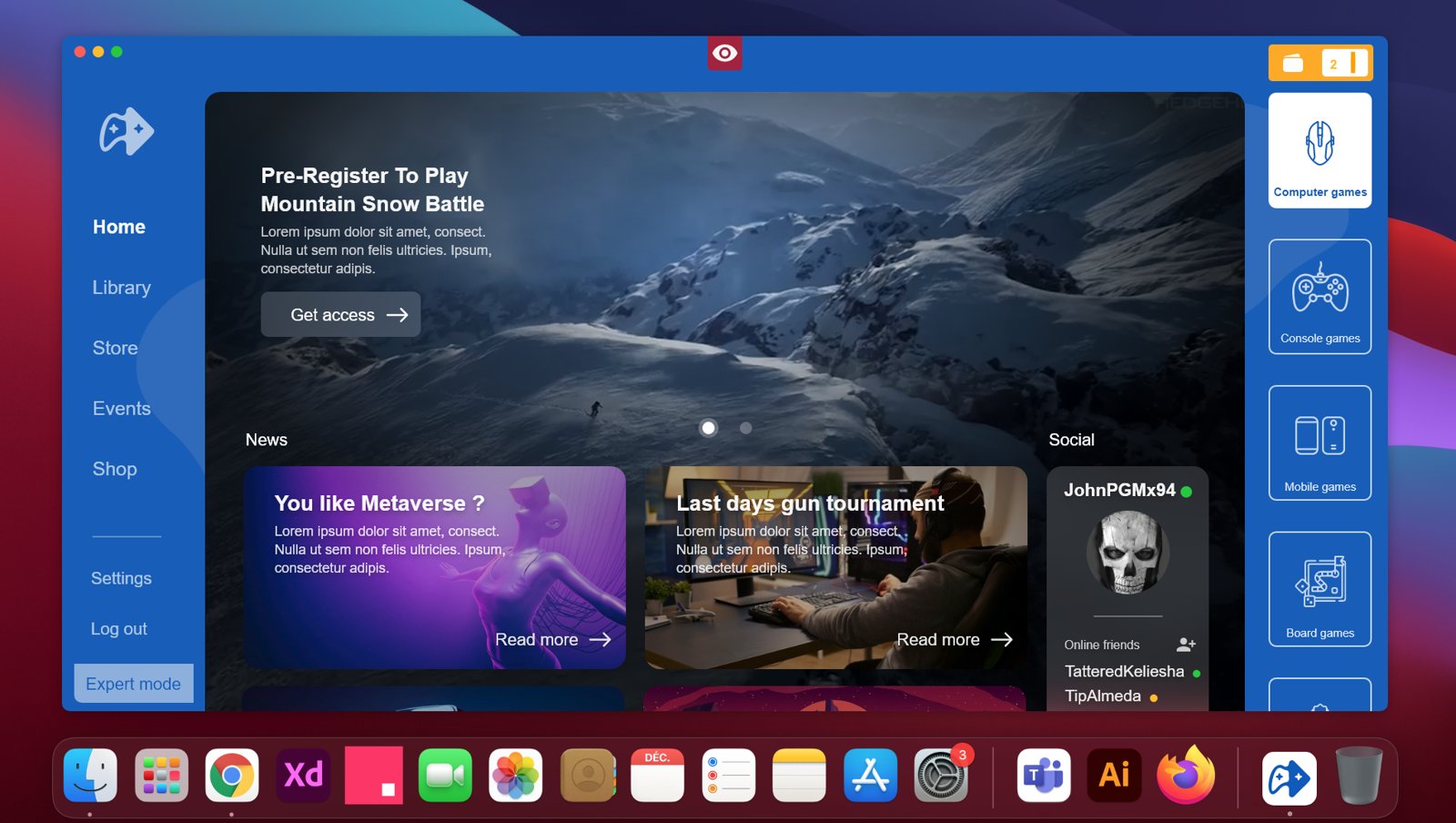Viewport: 1456px width, 823px height.
Task: Select the JohnPGMx94 username
Action: coord(1119,490)
